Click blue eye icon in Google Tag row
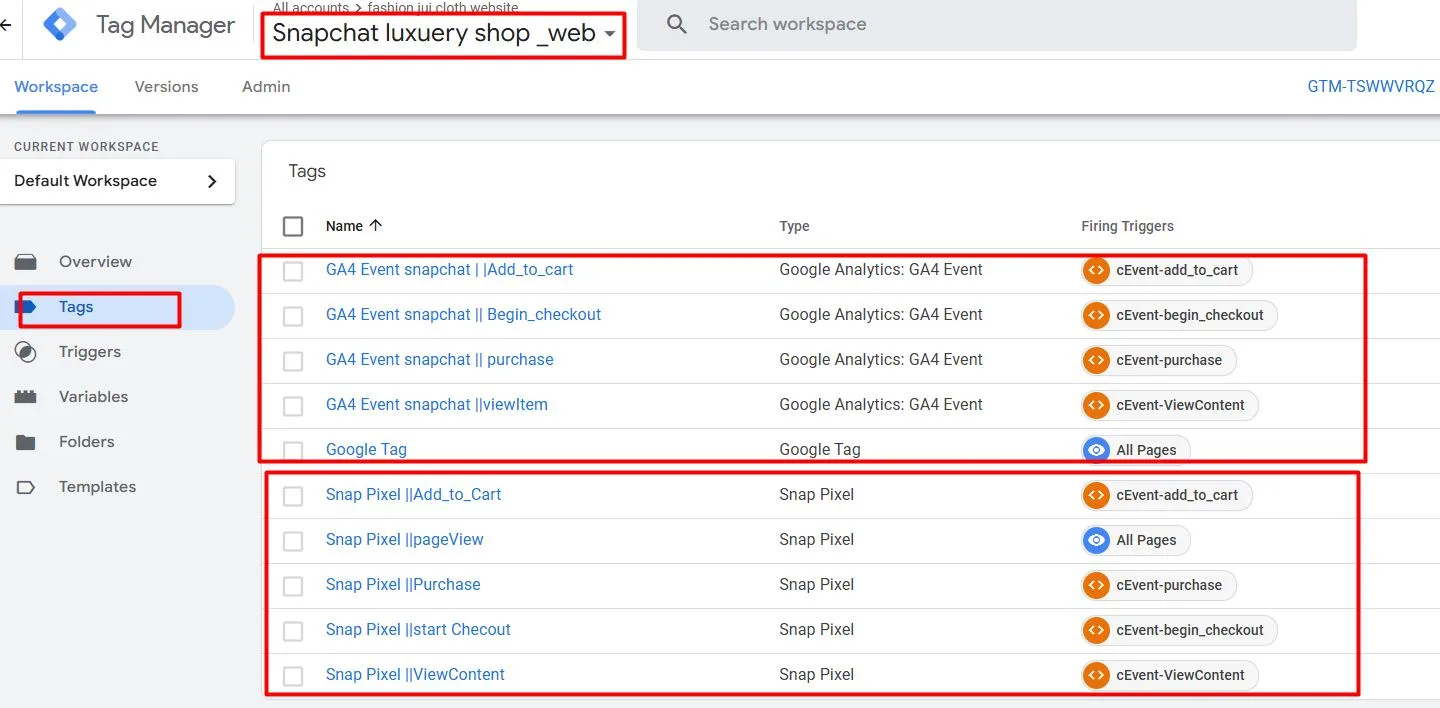The width and height of the screenshot is (1440, 708). click(1097, 450)
